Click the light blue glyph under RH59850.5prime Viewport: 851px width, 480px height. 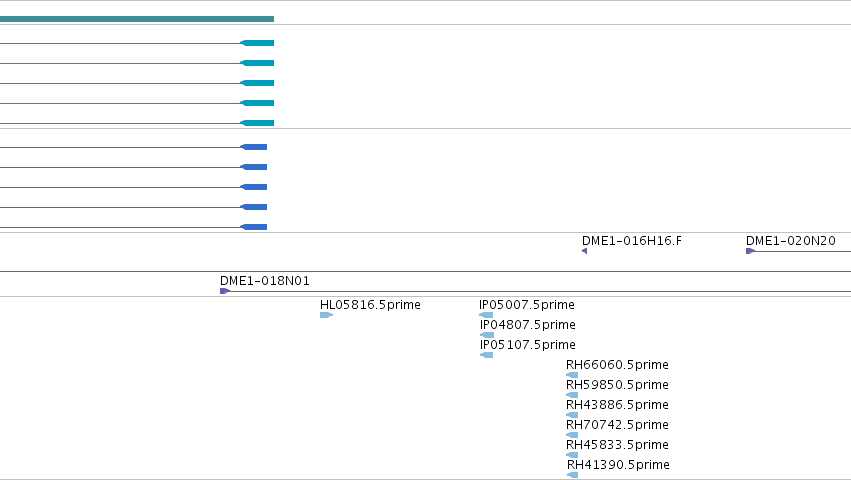tap(572, 395)
